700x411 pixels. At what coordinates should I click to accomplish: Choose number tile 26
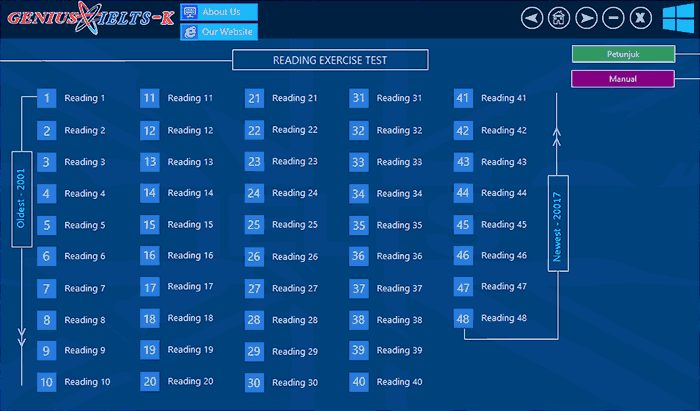pyautogui.click(x=254, y=257)
